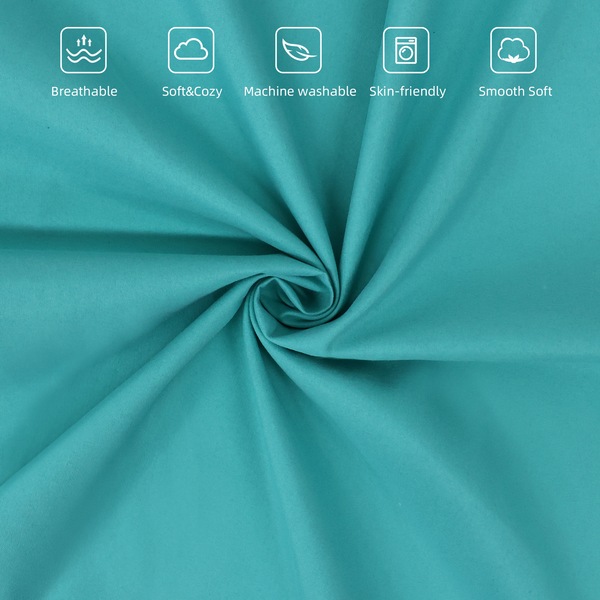Image resolution: width=600 pixels, height=600 pixels.
Task: Select the cloud icon above Soft&Cozy
Action: pyautogui.click(x=191, y=50)
